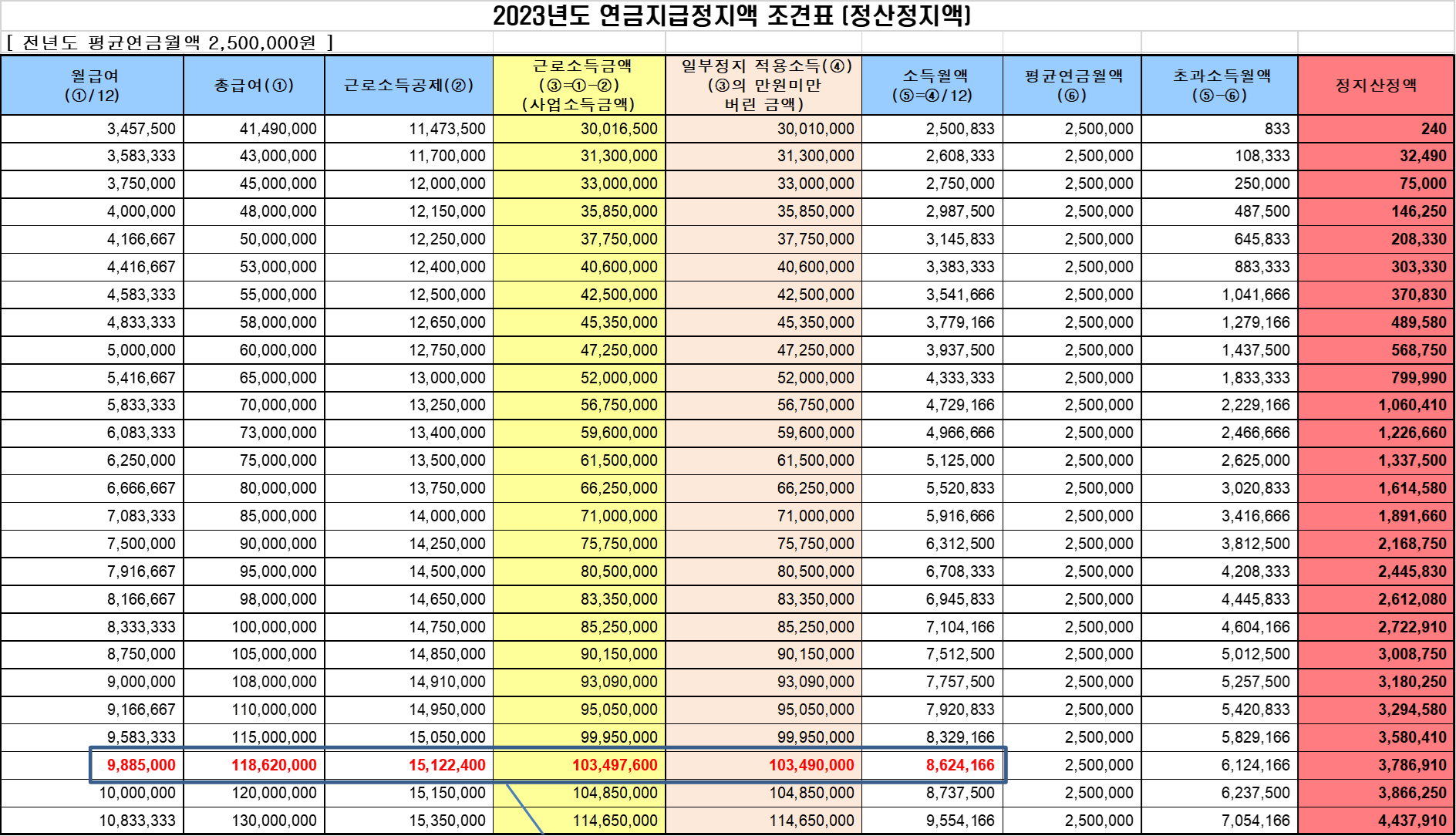Click the '월급여 (①/12)' column header
Image resolution: width=1456 pixels, height=836 pixels.
point(93,86)
